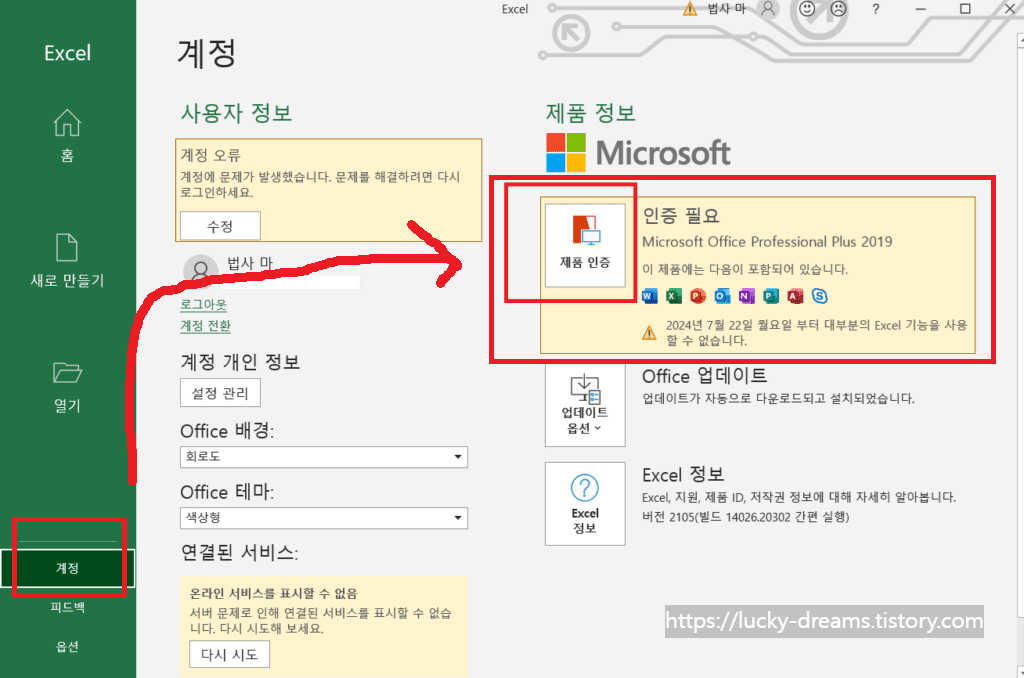Click the Outlook app icon
The image size is (1024, 678).
[x=722, y=296]
